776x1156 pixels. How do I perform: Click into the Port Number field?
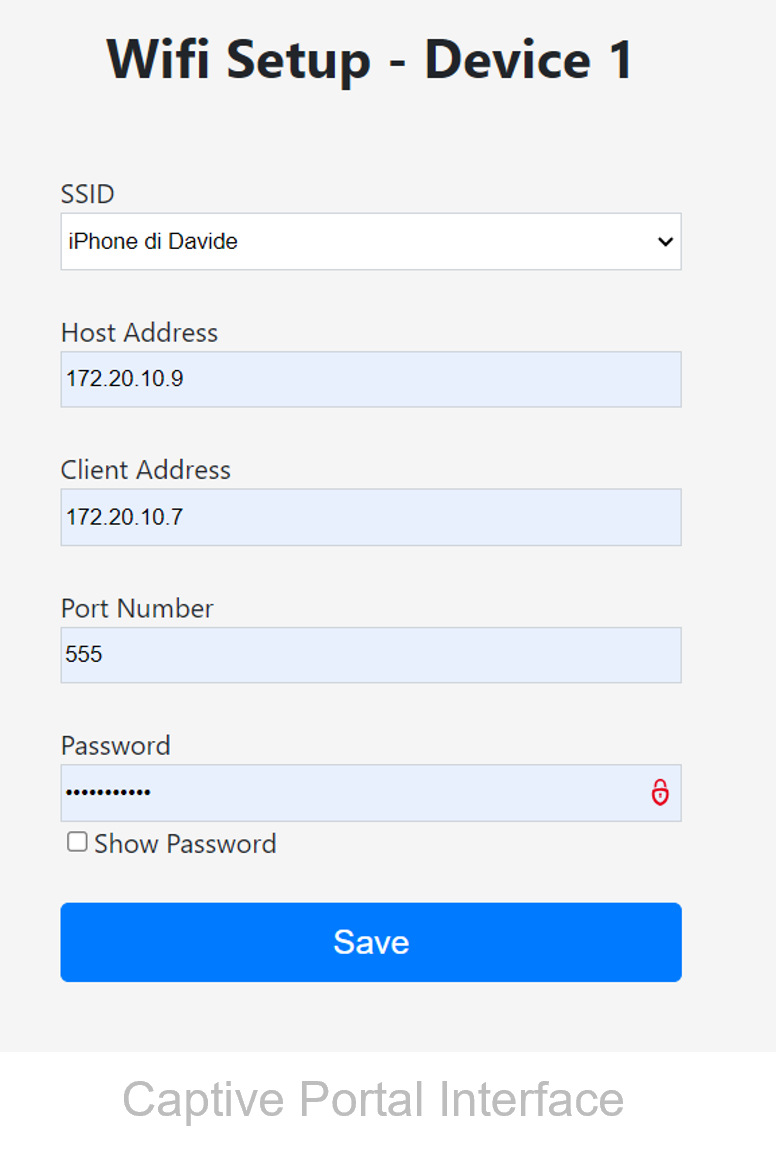click(x=370, y=655)
